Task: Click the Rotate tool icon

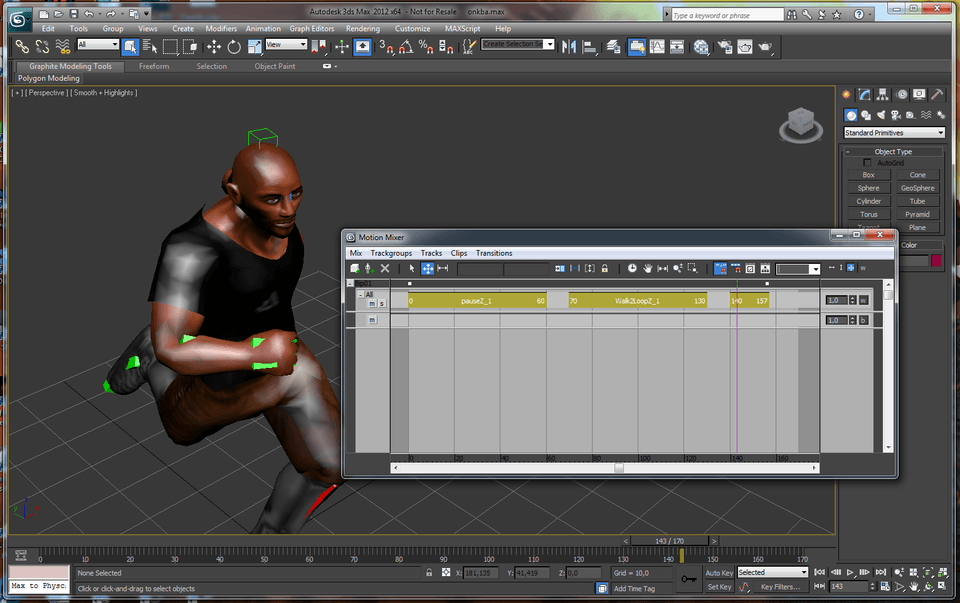Action: point(234,47)
